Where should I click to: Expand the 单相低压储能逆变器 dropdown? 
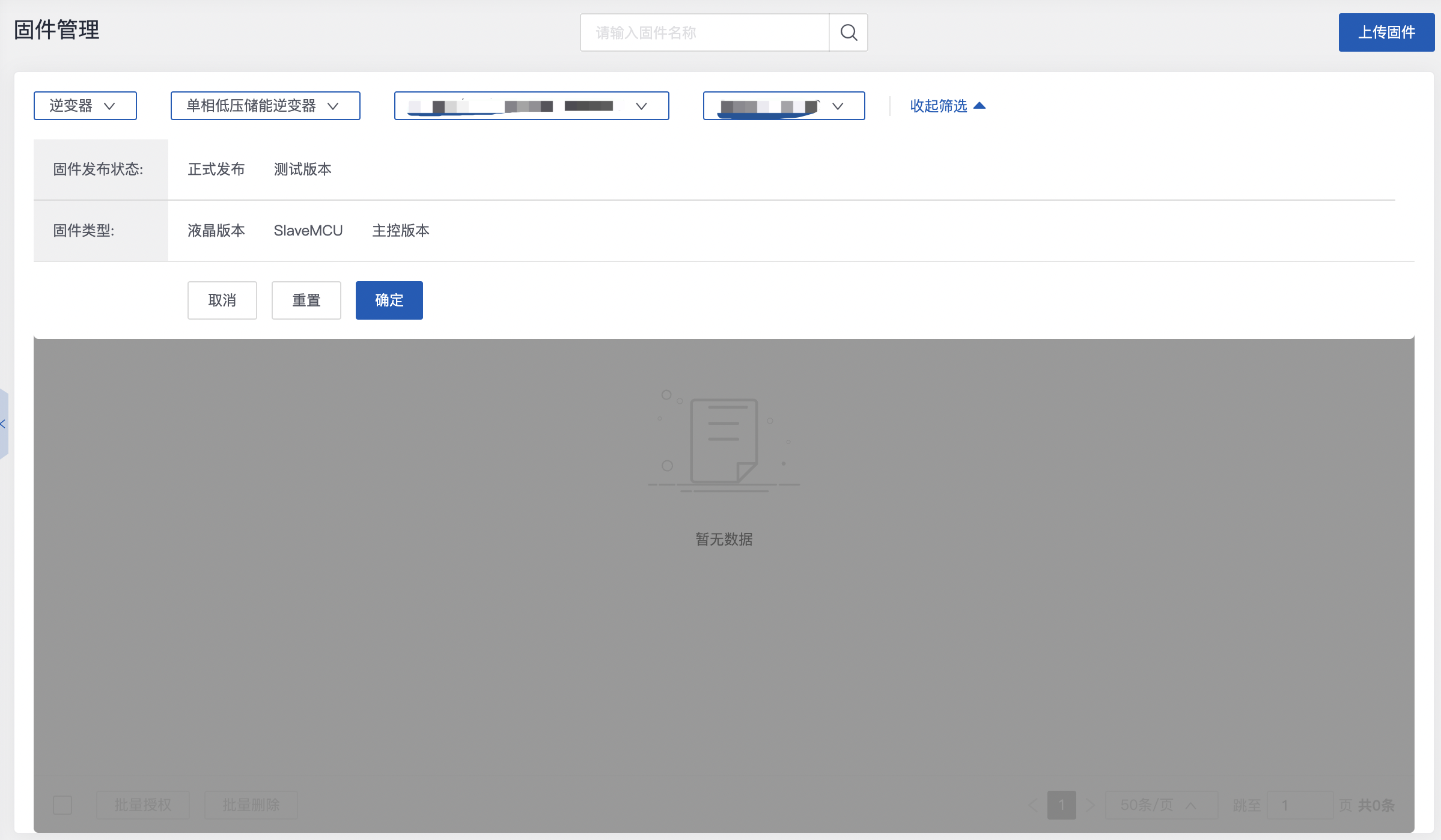point(265,106)
